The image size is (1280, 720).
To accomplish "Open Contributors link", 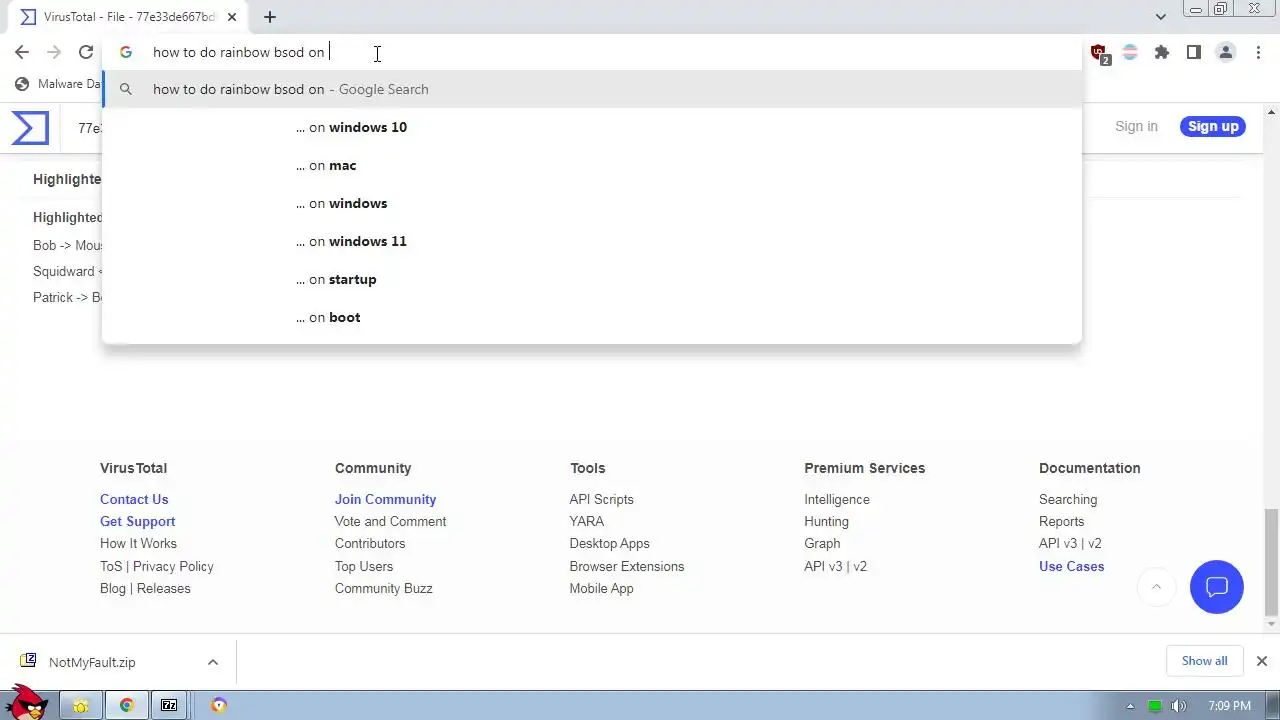I will (x=370, y=543).
